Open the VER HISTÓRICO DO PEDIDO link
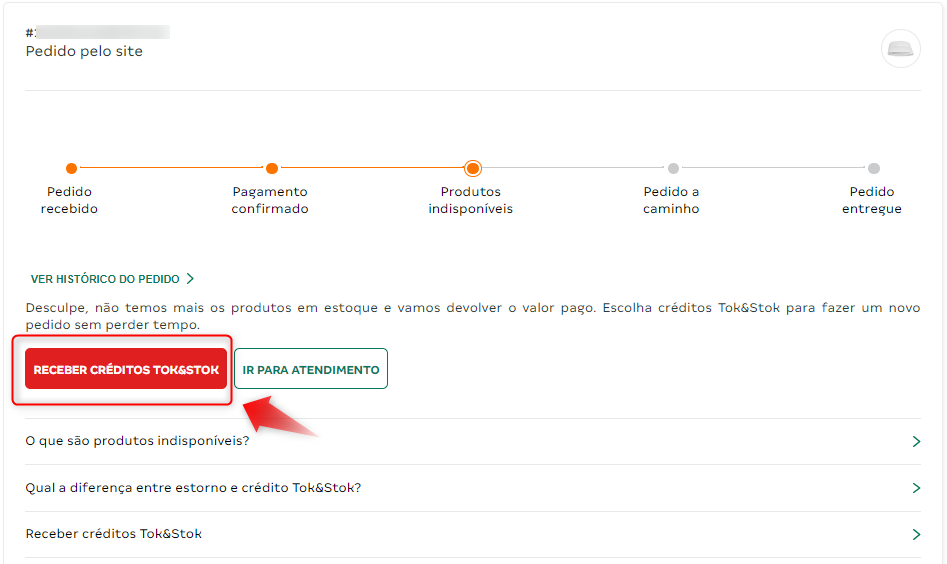The width and height of the screenshot is (947, 564). [105, 279]
